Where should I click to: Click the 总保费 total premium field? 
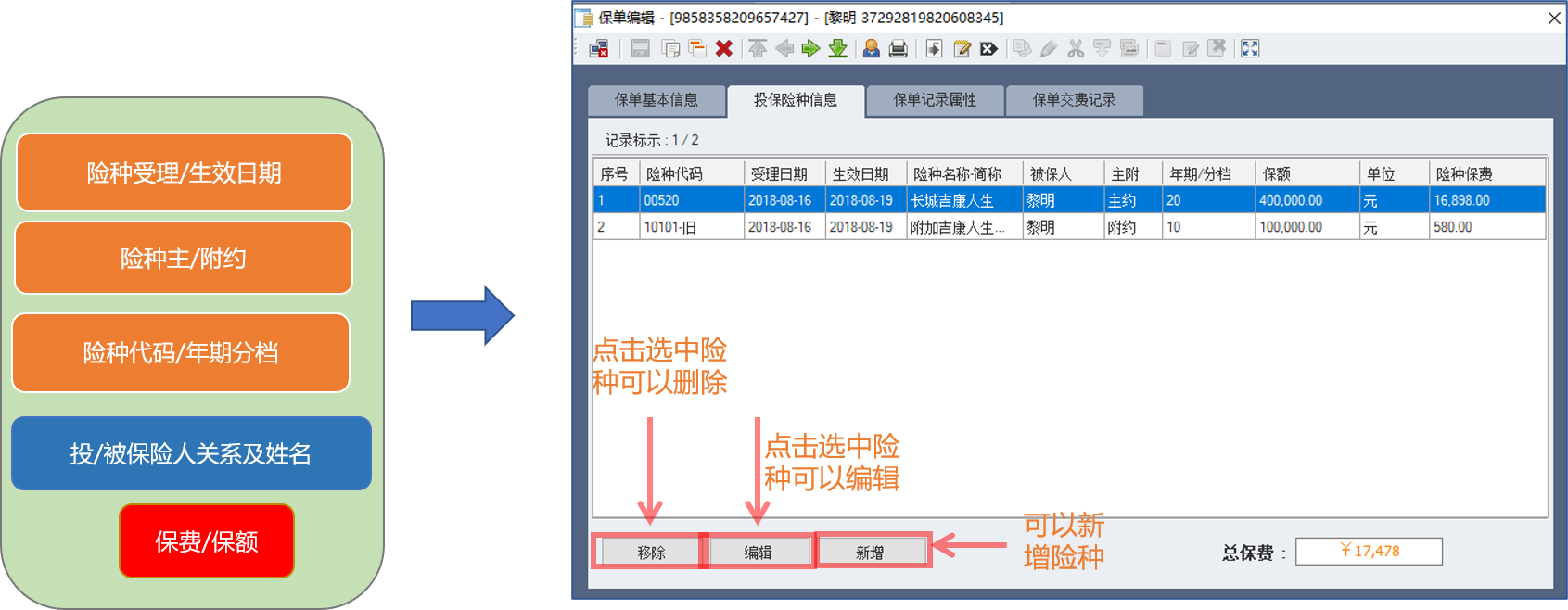[1369, 551]
